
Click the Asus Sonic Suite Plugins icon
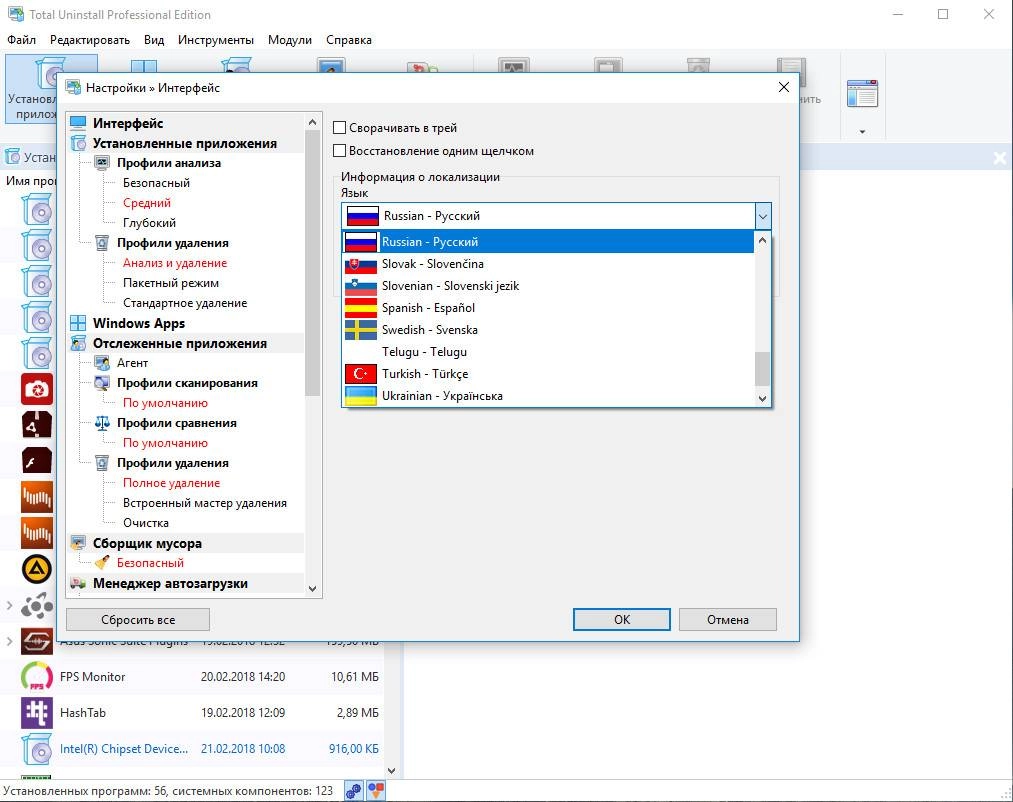(x=37, y=641)
